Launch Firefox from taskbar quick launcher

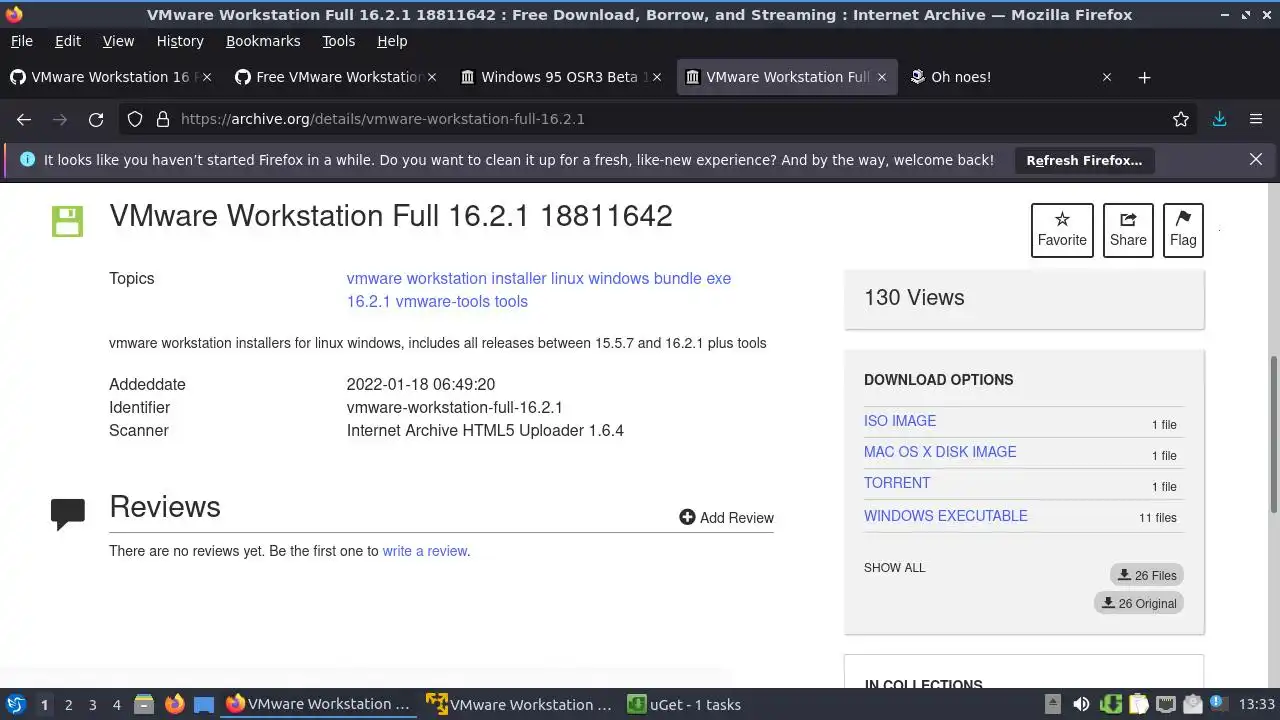[x=174, y=705]
